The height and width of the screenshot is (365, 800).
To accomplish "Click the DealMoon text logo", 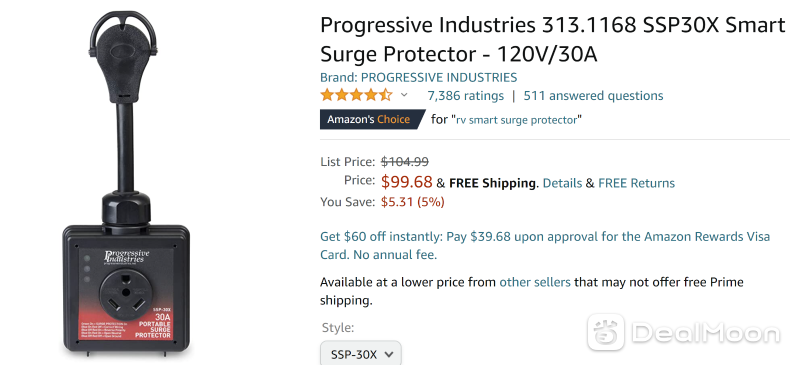I will tap(706, 333).
